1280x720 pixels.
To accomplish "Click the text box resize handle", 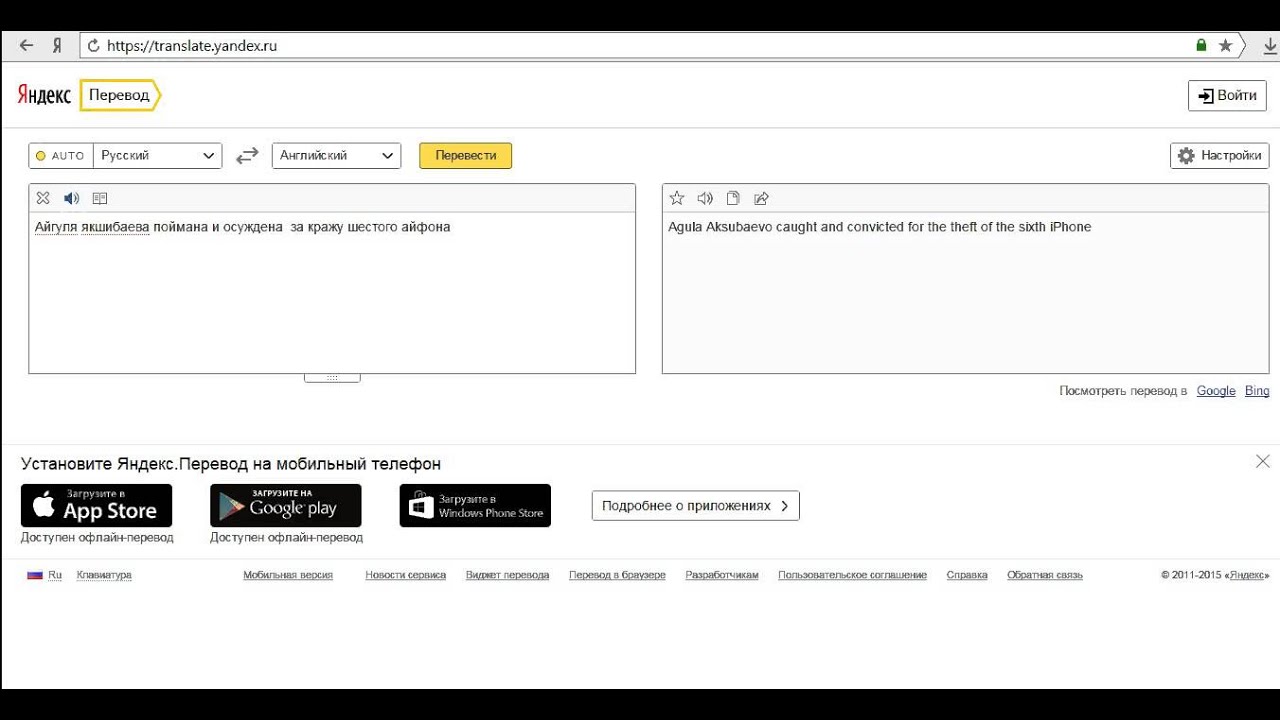I will pos(332,378).
